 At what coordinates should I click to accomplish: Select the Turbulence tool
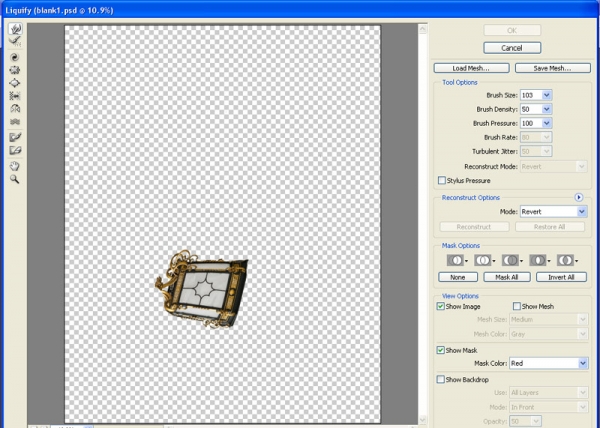pos(15,122)
